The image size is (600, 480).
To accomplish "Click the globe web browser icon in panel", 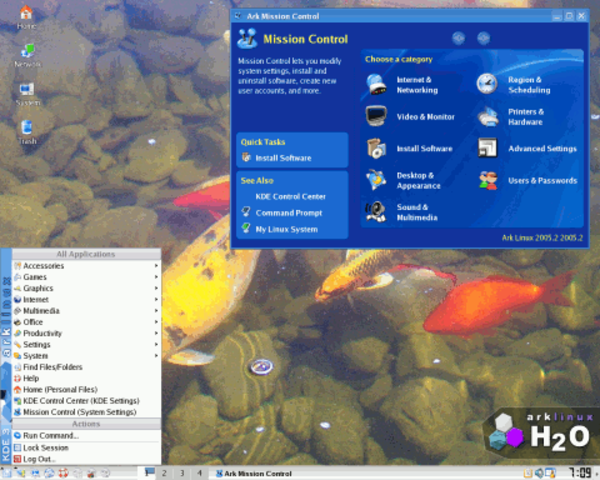I will (x=49, y=473).
